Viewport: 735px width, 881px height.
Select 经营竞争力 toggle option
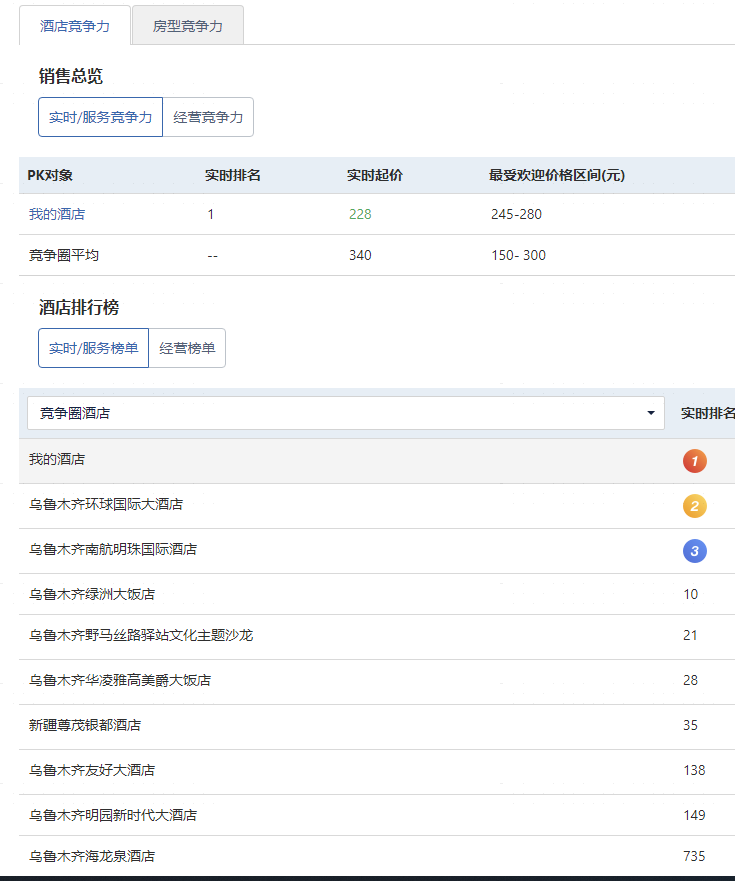coord(208,117)
